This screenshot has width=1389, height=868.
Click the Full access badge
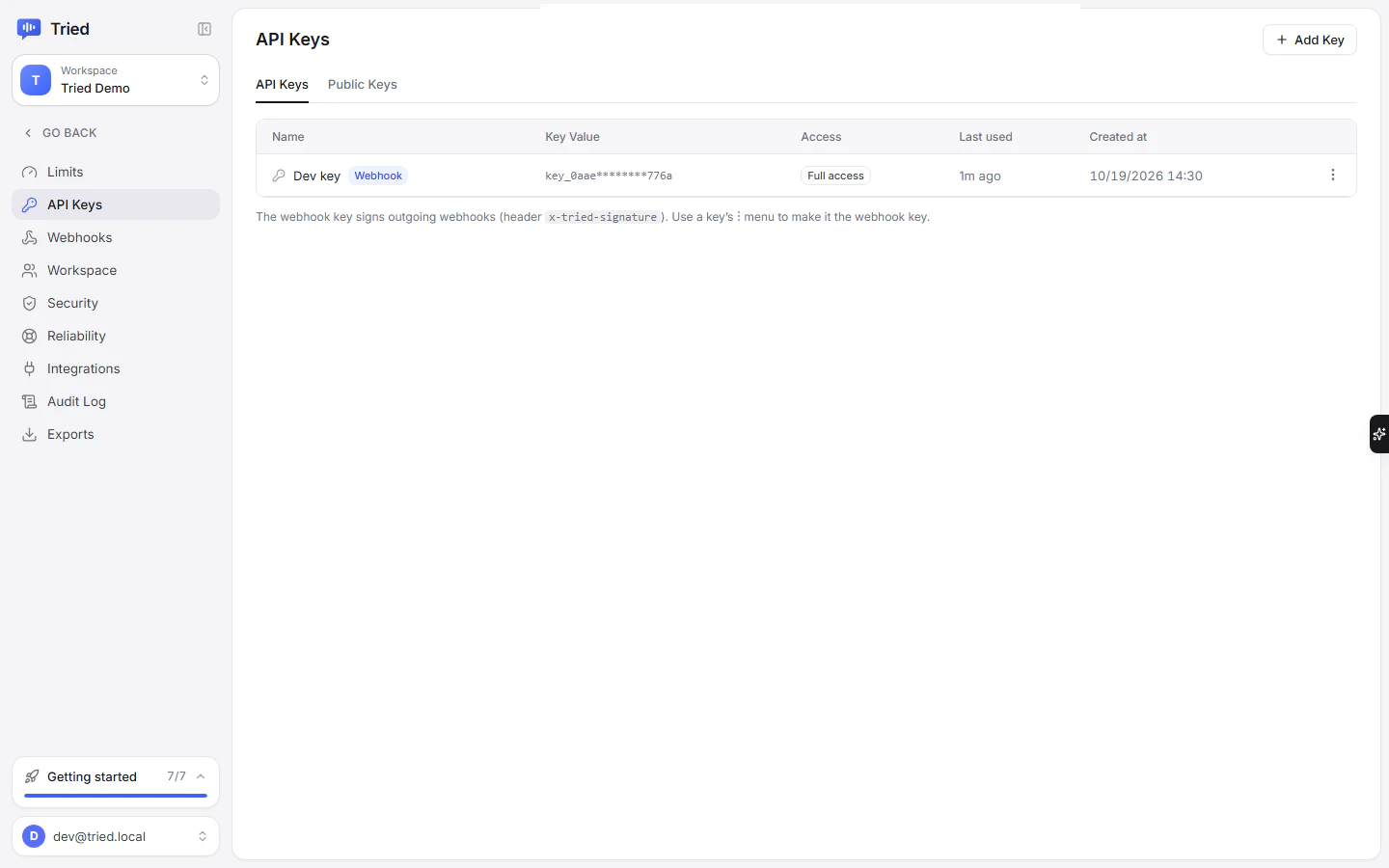(x=835, y=176)
